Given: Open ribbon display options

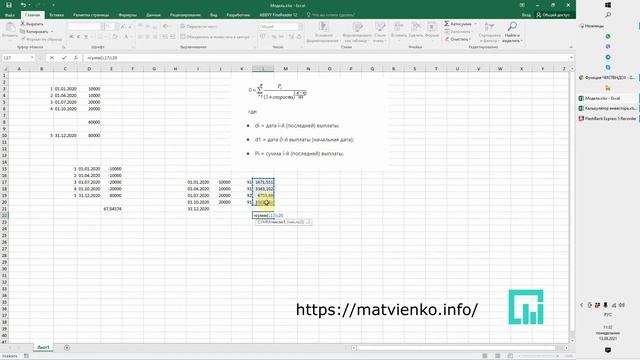Looking at the screenshot, I should click(522, 5).
